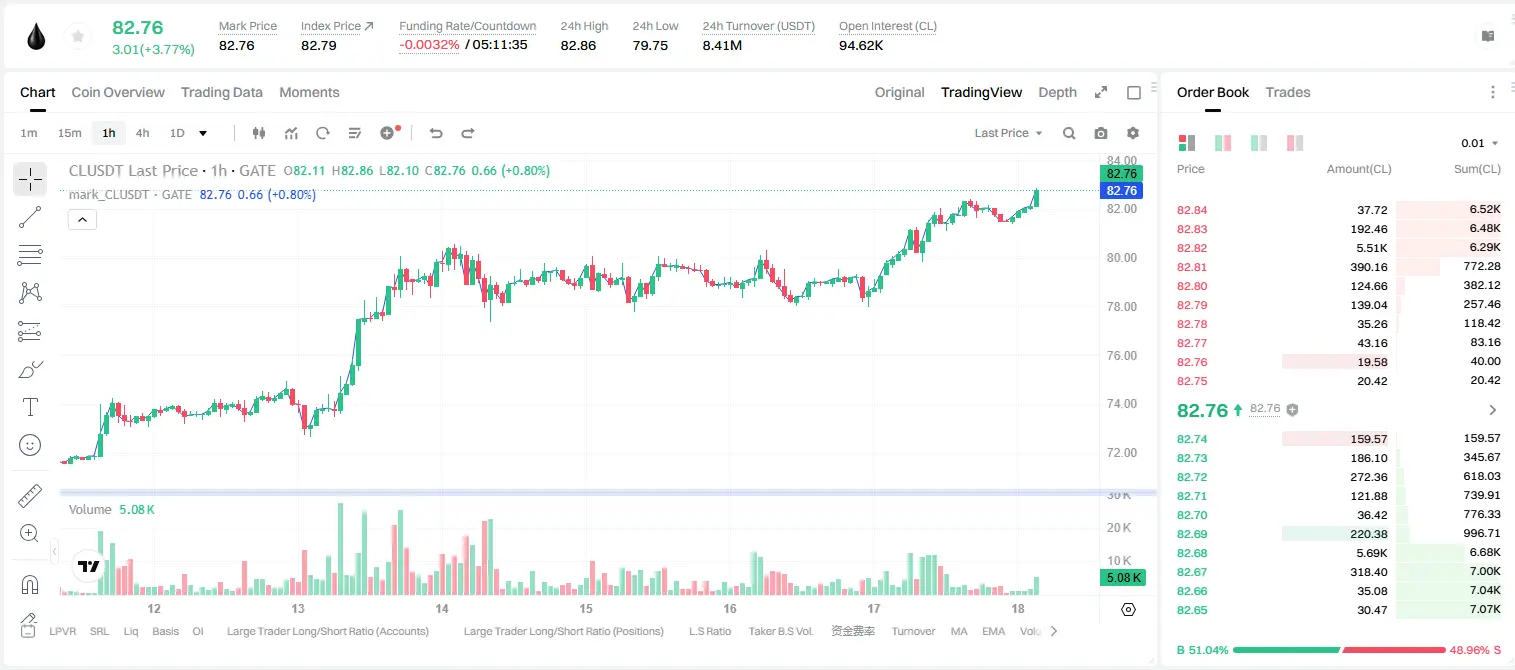1515x670 pixels.
Task: Open the emoji sticker tool
Action: click(x=30, y=445)
